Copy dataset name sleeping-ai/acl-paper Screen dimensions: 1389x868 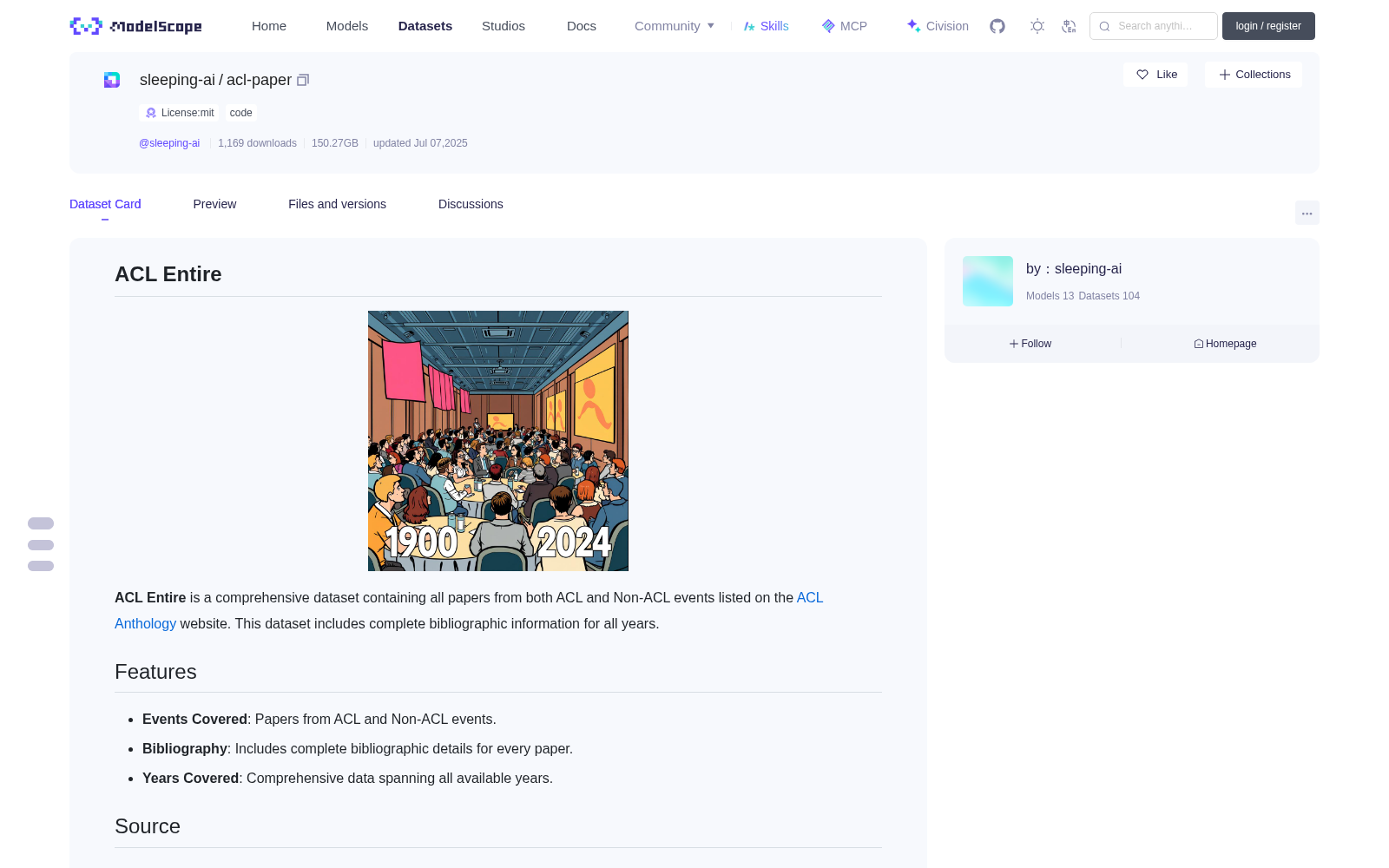[x=303, y=80]
